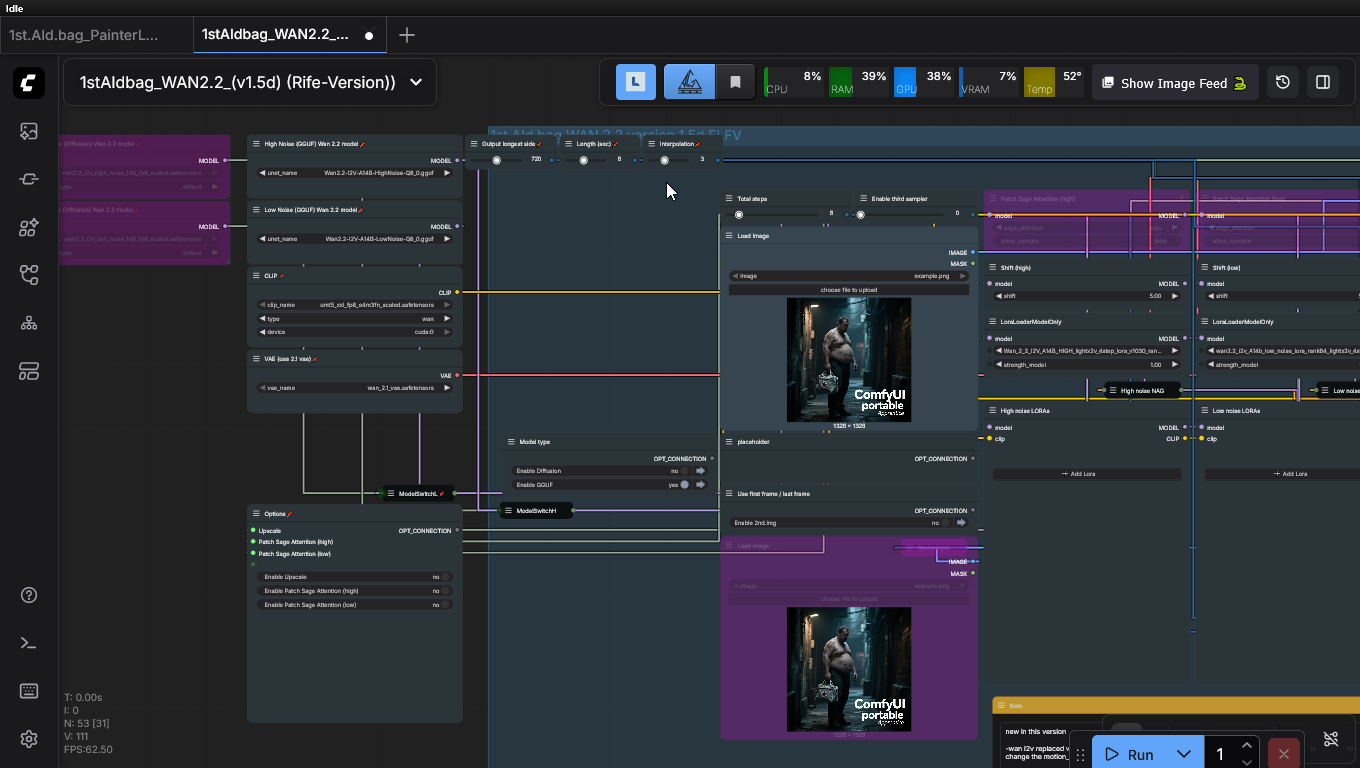Toggle the Enable 2nd.img switch
Viewport: 1360px width, 768px height.
pyautogui.click(x=946, y=523)
